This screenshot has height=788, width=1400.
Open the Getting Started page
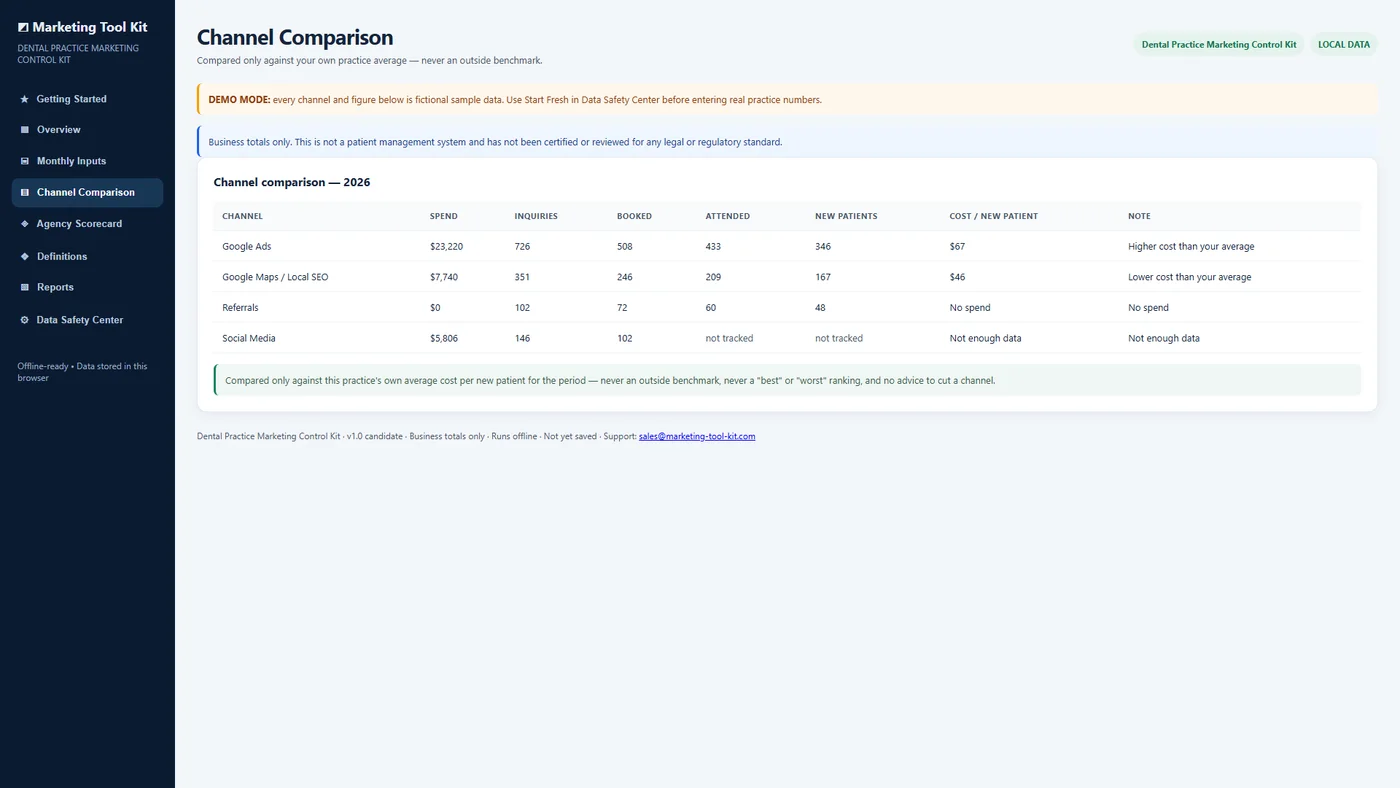87,99
